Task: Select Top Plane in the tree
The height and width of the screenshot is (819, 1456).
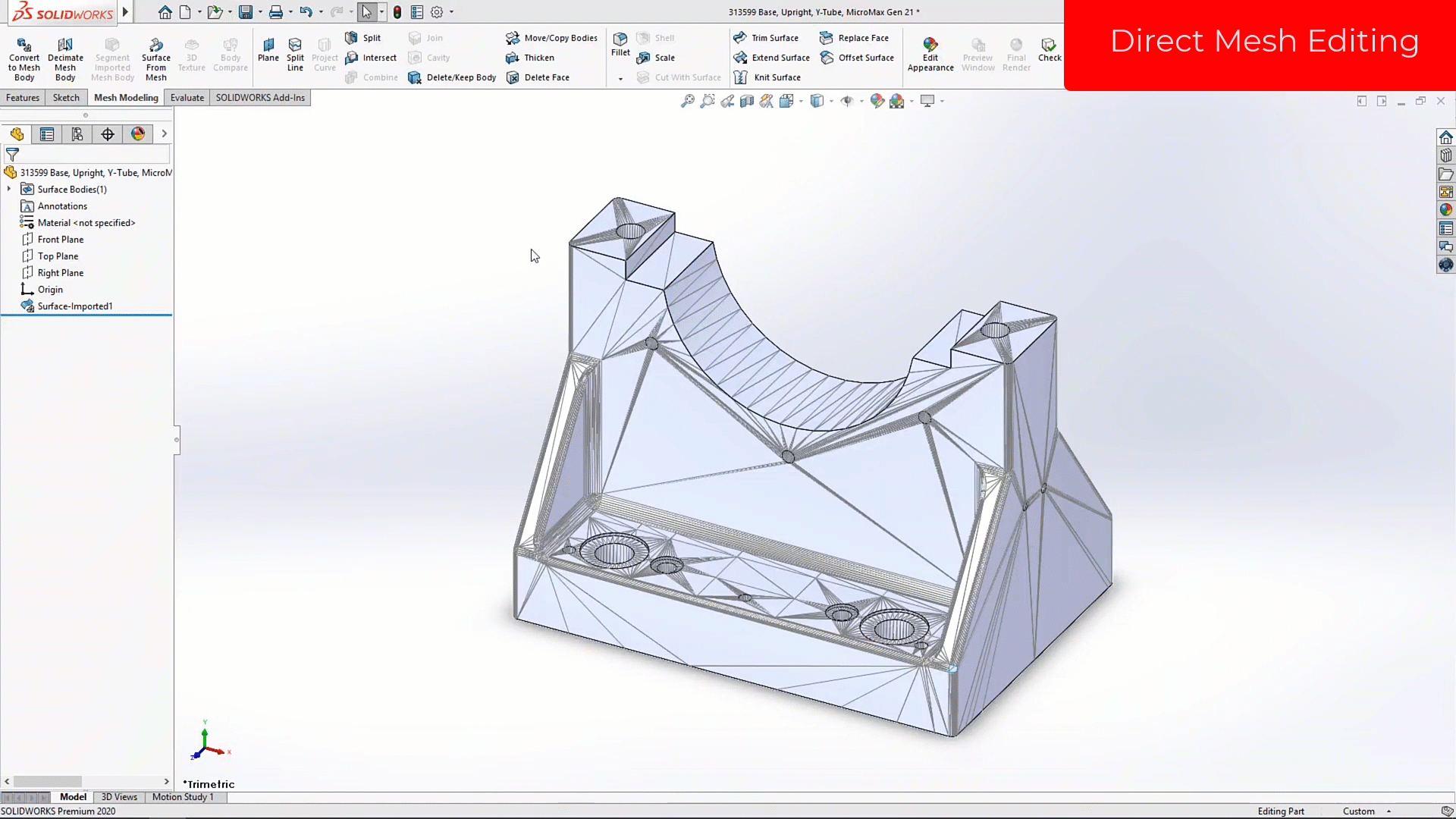Action: (x=49, y=256)
